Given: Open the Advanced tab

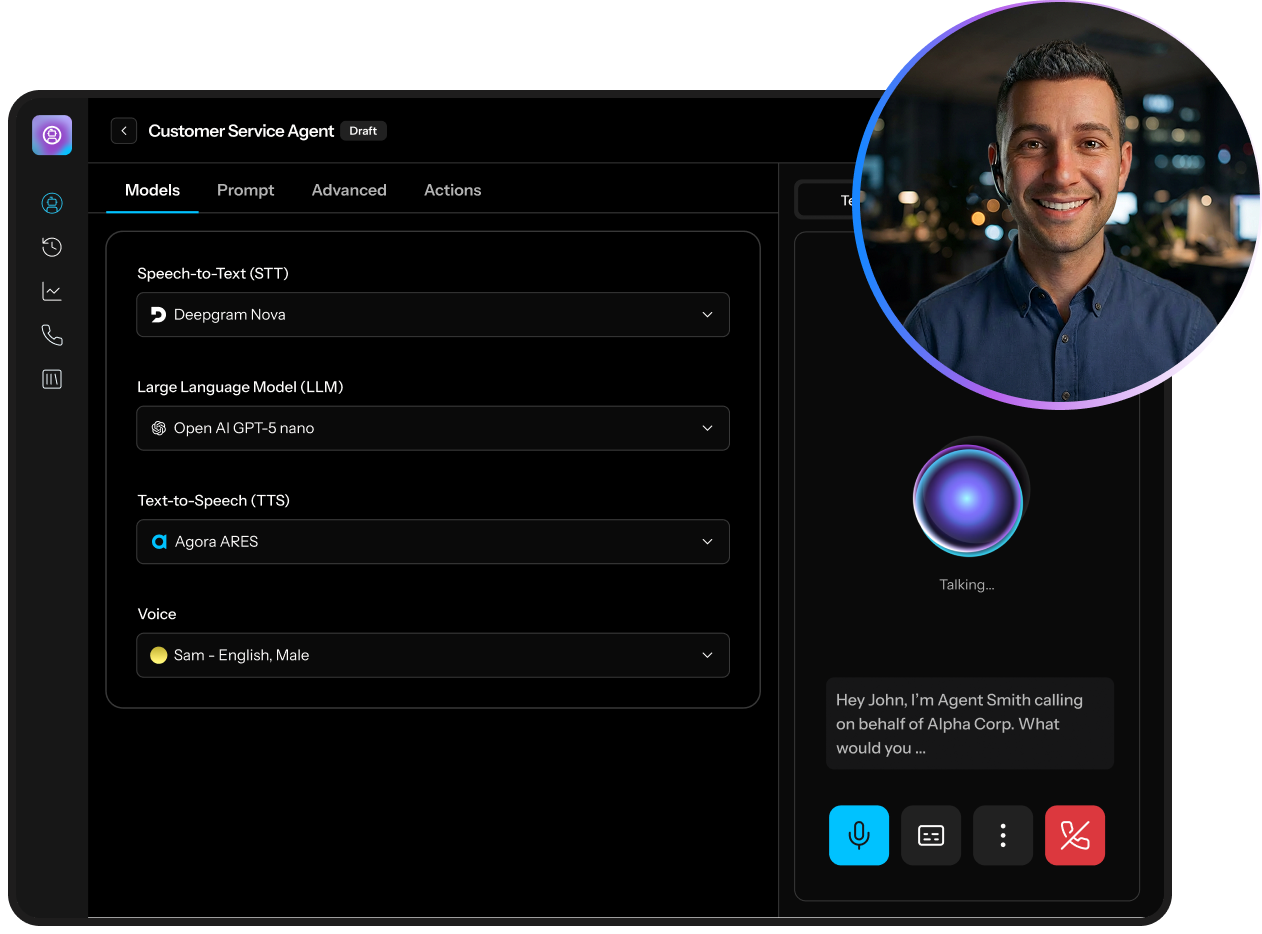Looking at the screenshot, I should coord(349,190).
